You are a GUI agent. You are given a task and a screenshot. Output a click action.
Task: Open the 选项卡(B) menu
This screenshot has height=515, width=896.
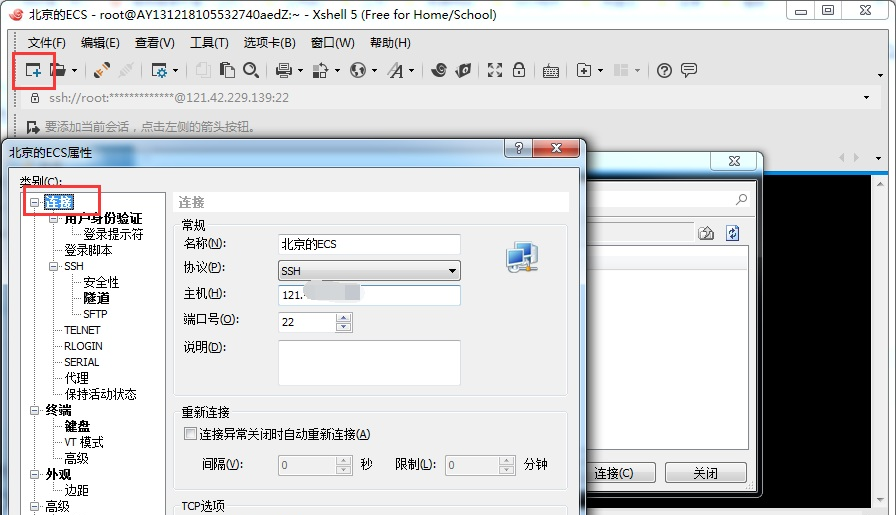(269, 43)
